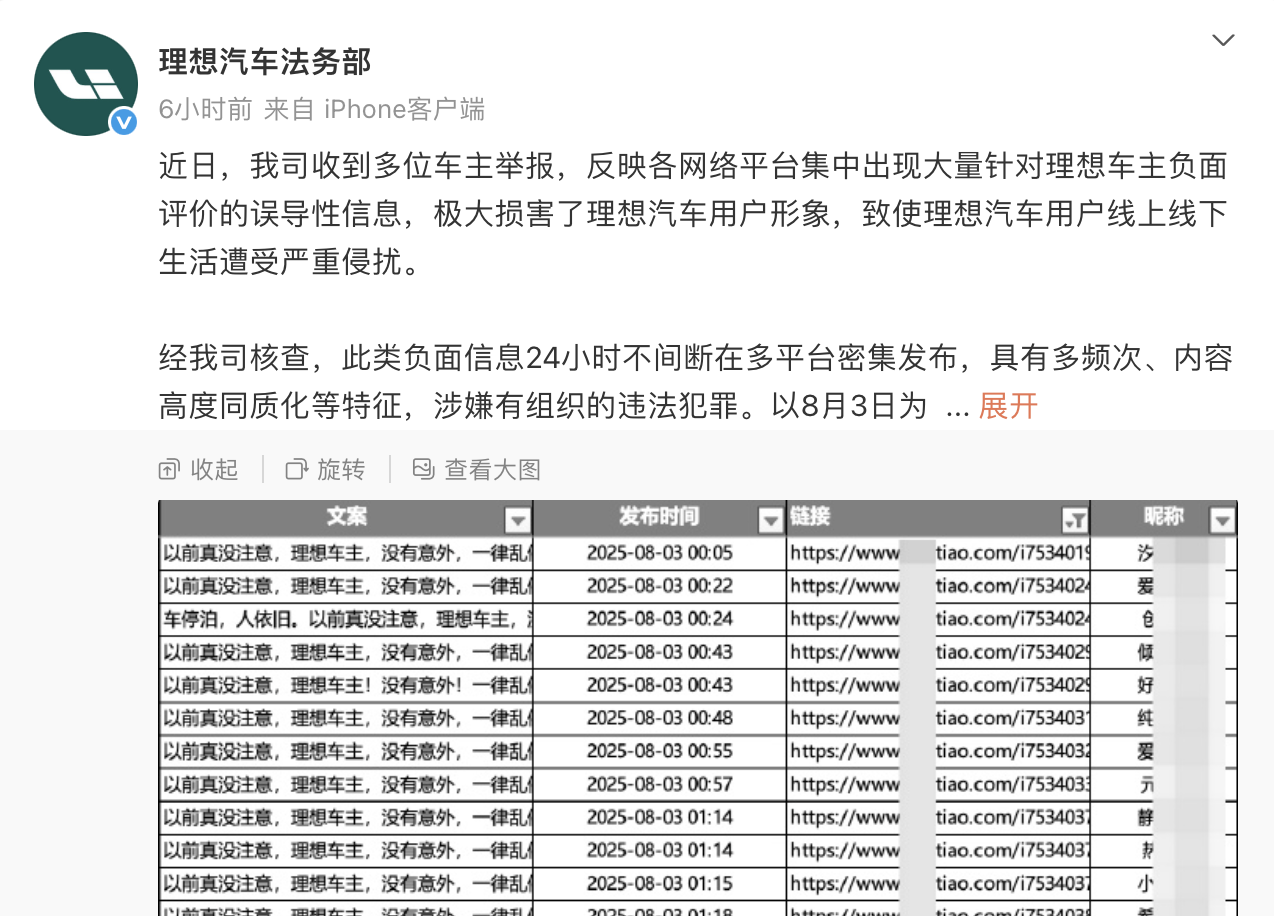Open the 理想汽车法务部 username link

pos(265,62)
